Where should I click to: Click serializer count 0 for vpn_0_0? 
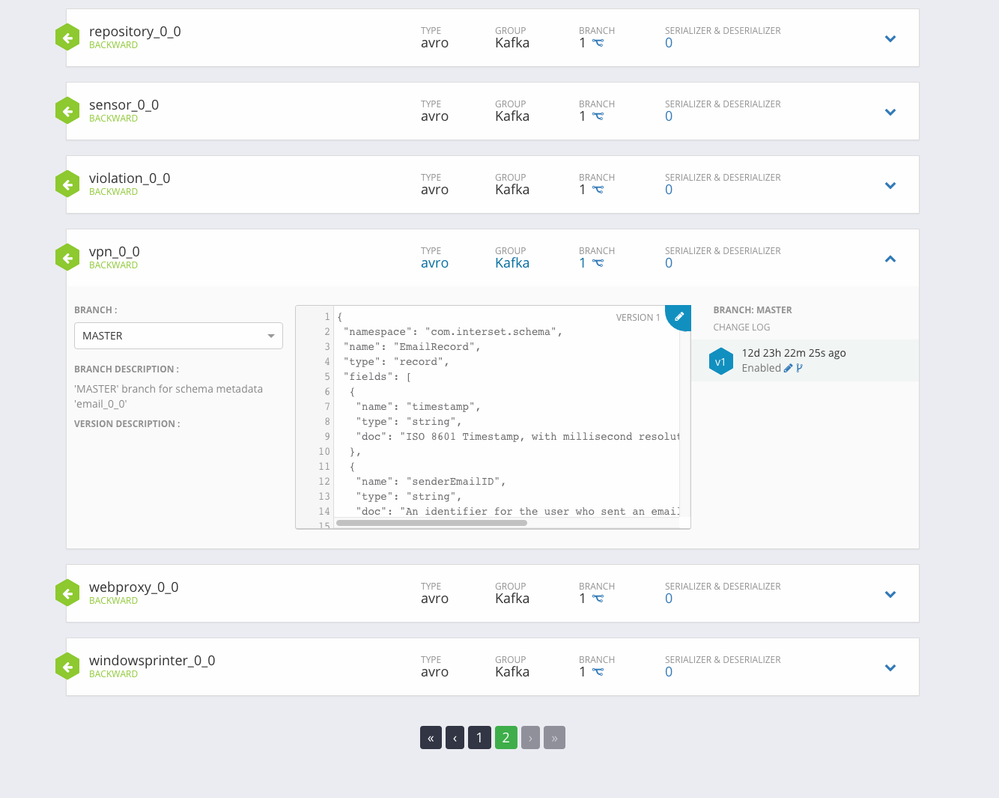(668, 263)
